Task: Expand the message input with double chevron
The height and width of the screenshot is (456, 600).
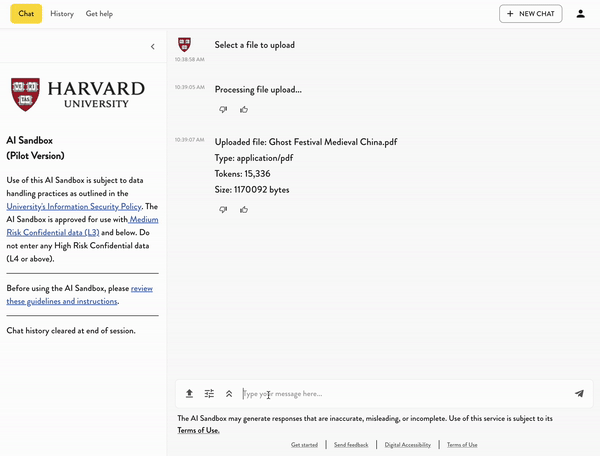Action: click(229, 394)
